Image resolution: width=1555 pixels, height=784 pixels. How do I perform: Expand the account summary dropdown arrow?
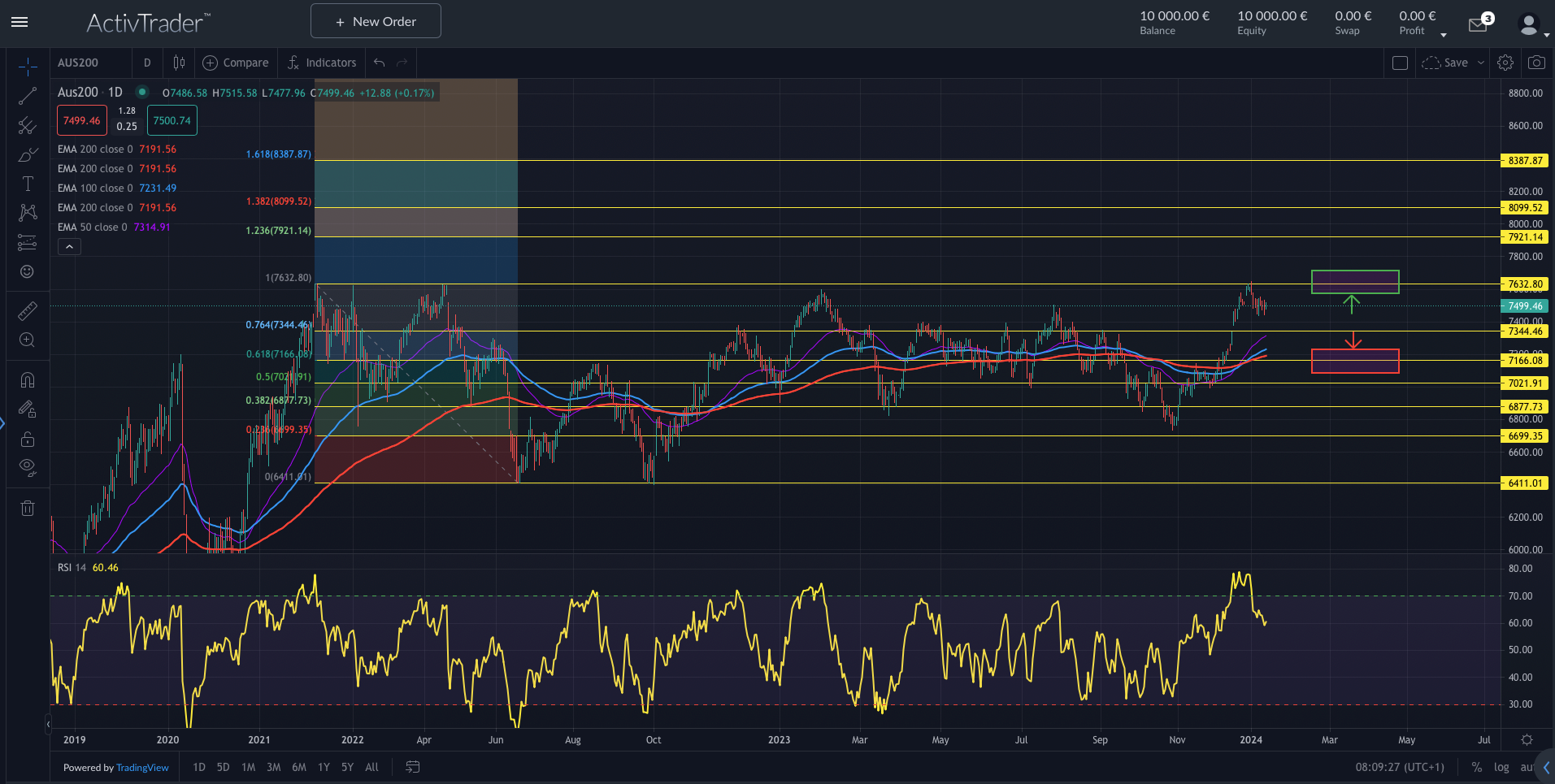1444,34
